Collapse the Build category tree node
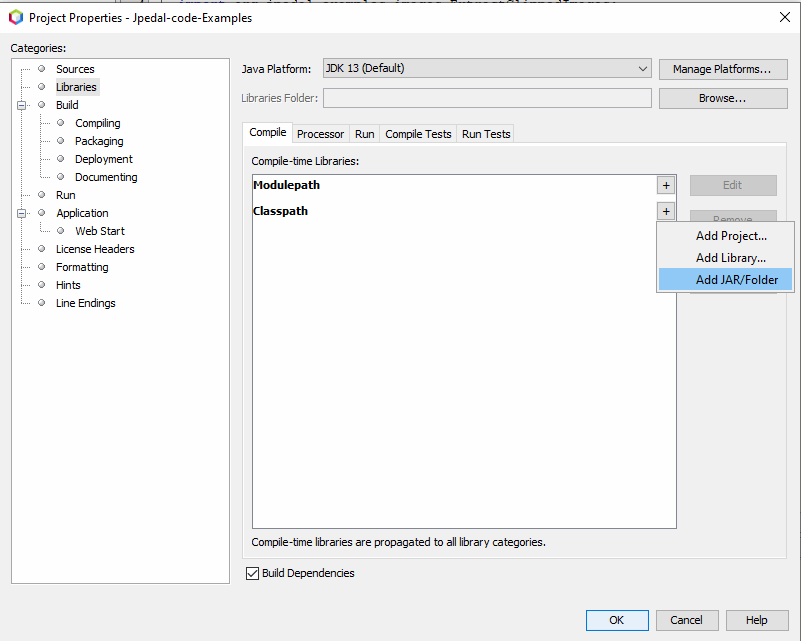Screen dimensions: 801x641 [x=23, y=105]
